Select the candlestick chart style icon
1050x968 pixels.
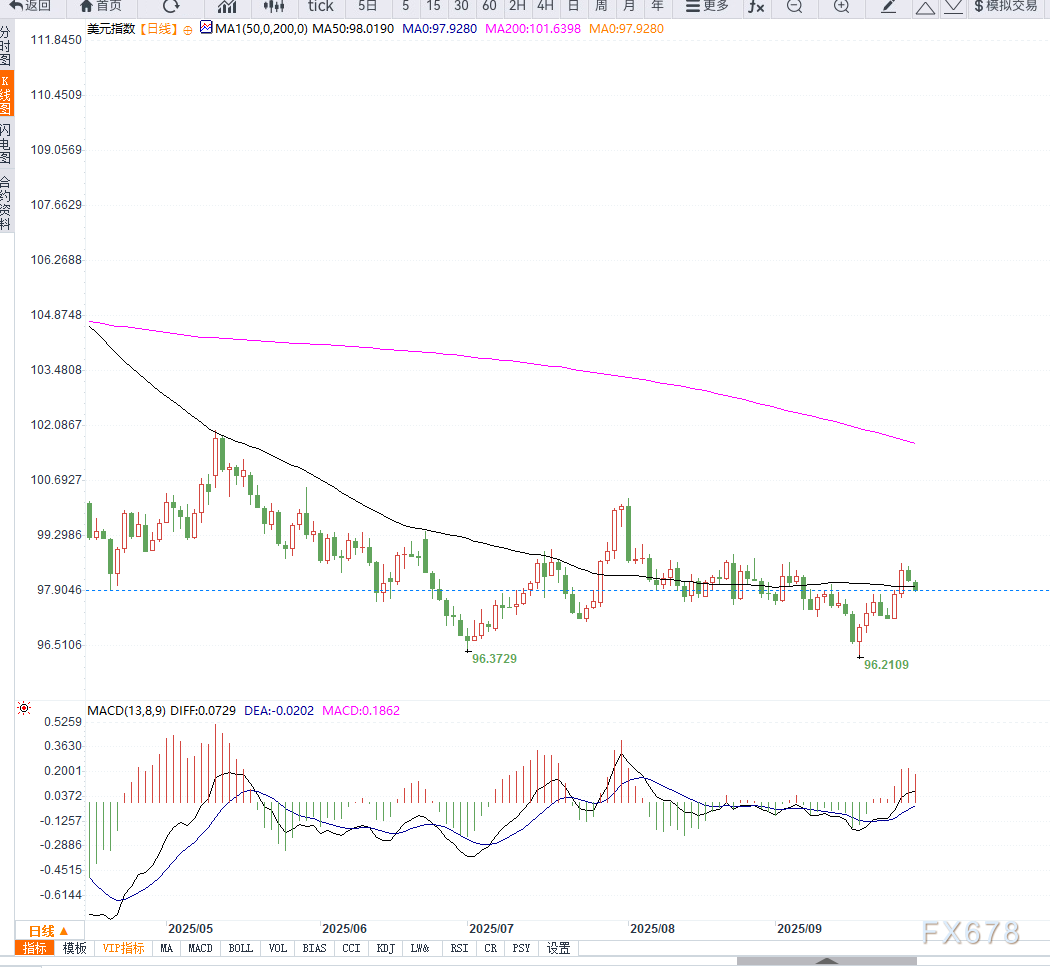tap(274, 6)
